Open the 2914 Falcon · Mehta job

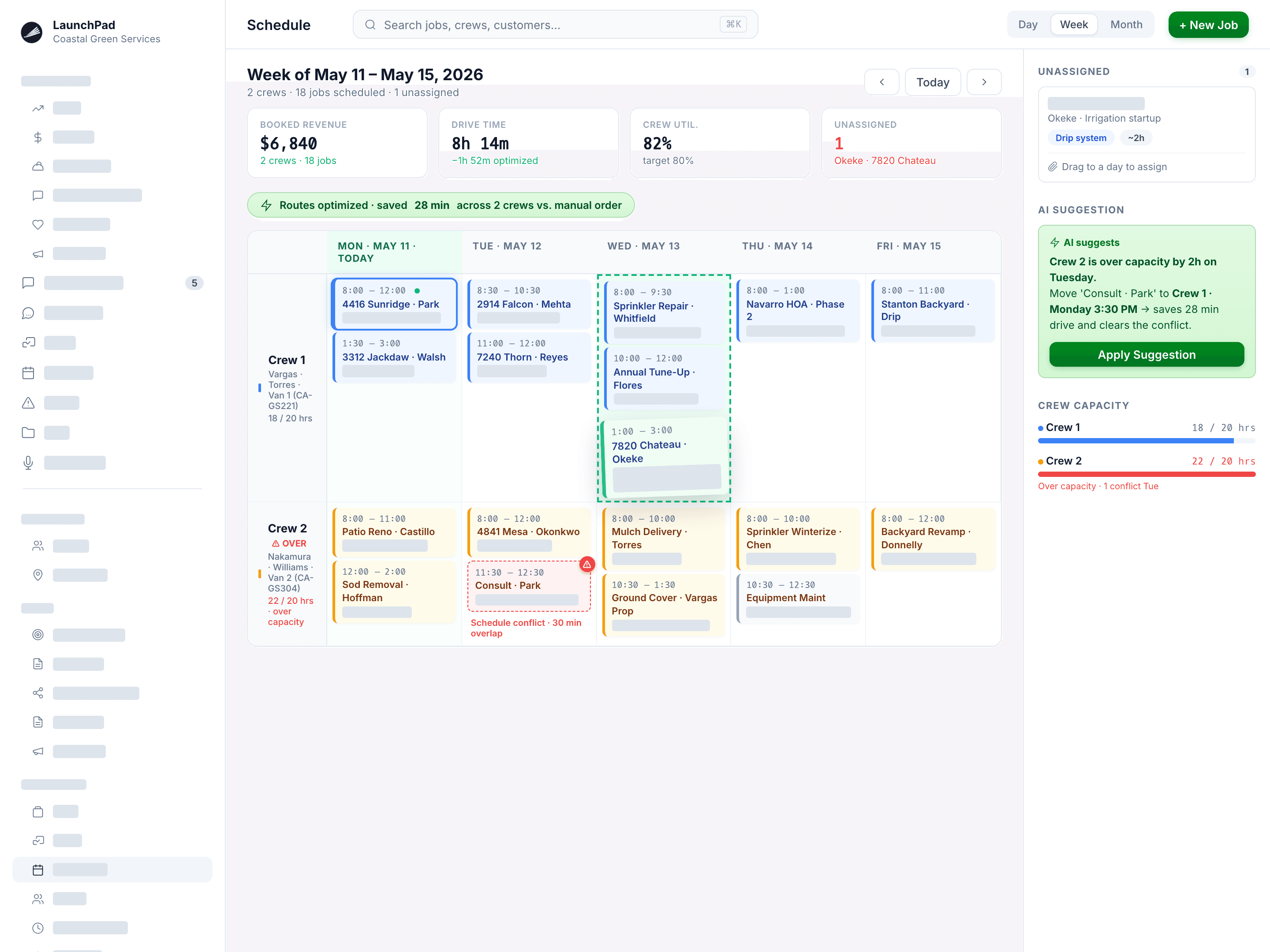529,304
